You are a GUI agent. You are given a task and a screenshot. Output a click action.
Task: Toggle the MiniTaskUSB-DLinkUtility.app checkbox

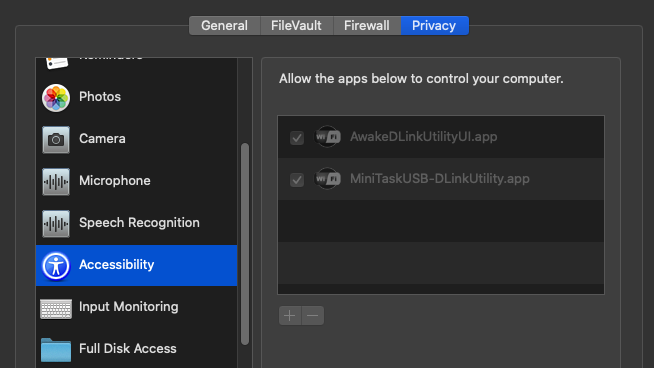click(x=297, y=180)
